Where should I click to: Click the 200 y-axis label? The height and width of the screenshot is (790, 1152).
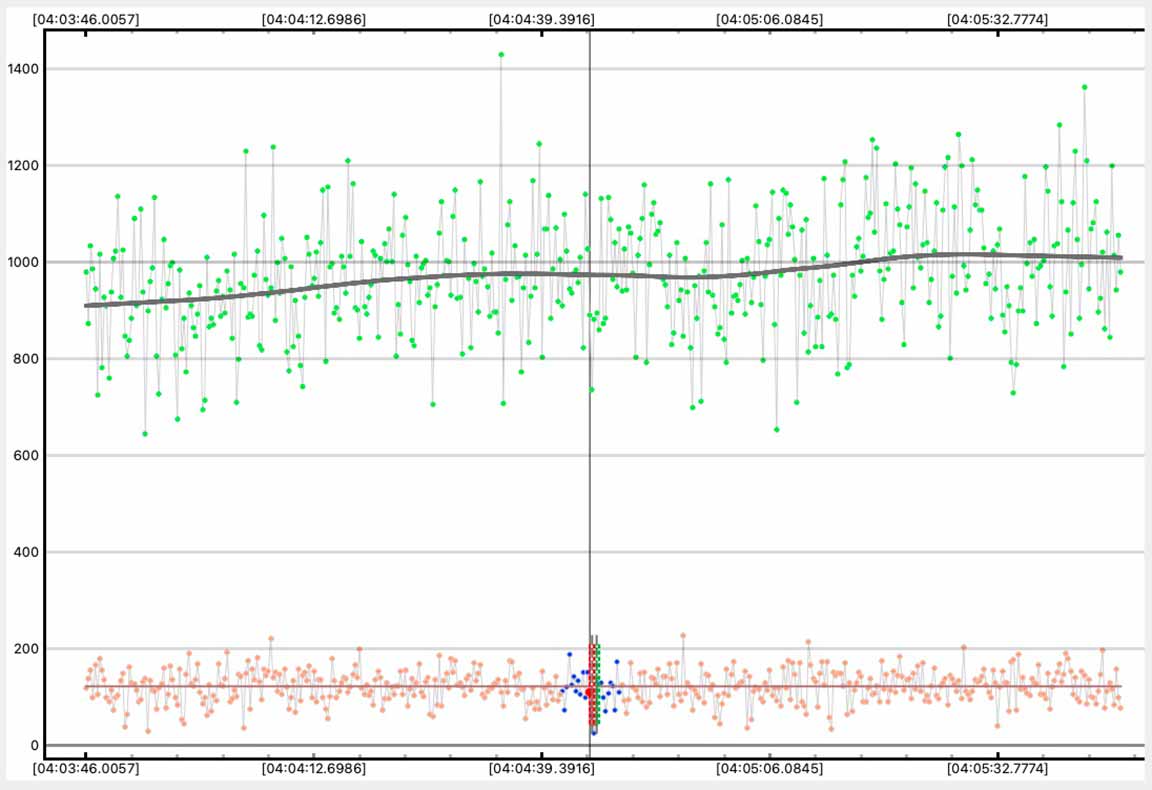tap(25, 649)
